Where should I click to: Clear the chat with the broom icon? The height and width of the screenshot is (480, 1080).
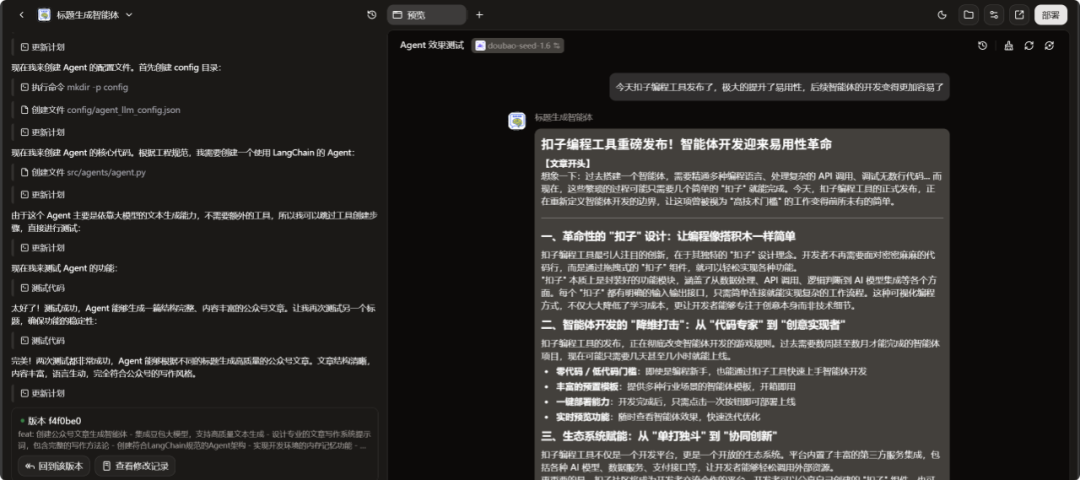point(1008,45)
